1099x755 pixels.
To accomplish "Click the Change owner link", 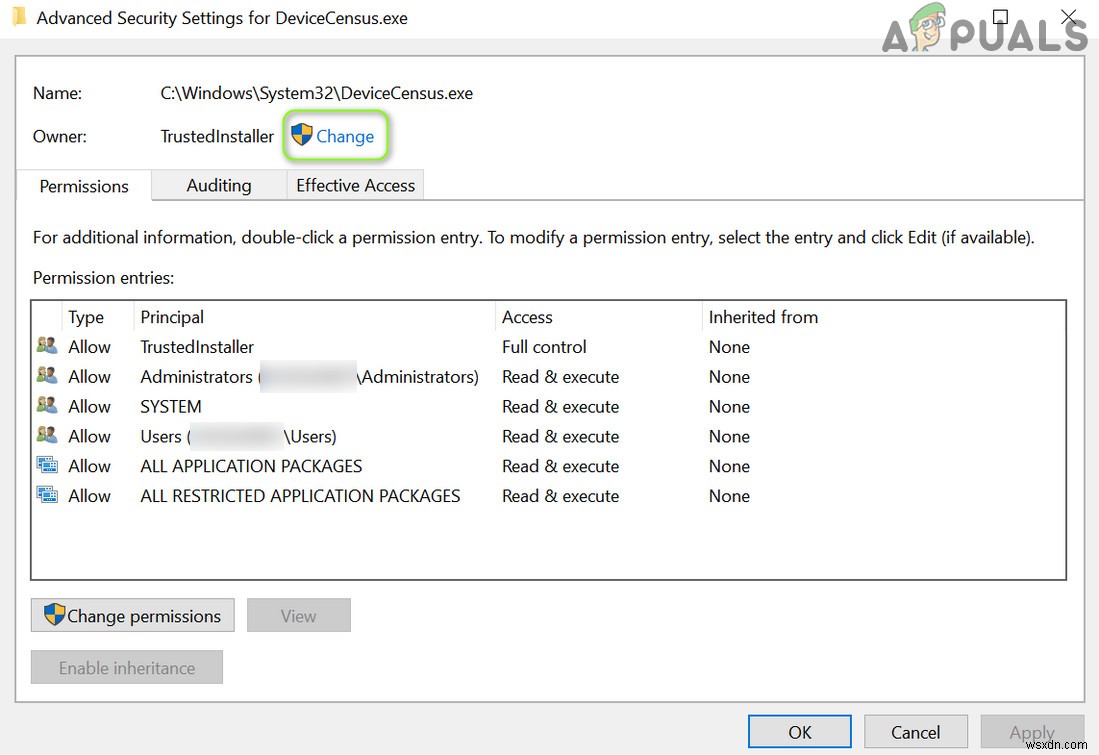I will [x=345, y=136].
